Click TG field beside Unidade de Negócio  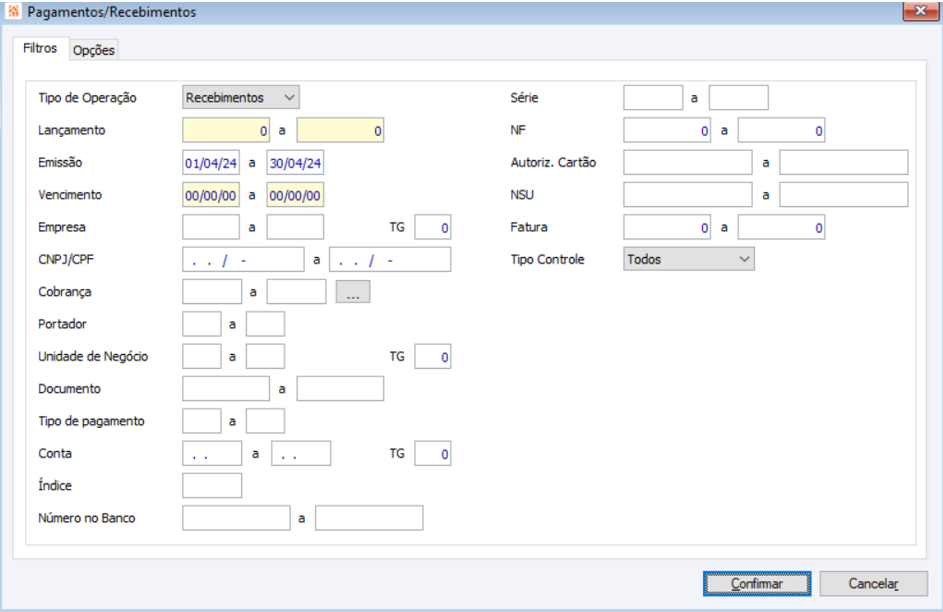(x=432, y=356)
